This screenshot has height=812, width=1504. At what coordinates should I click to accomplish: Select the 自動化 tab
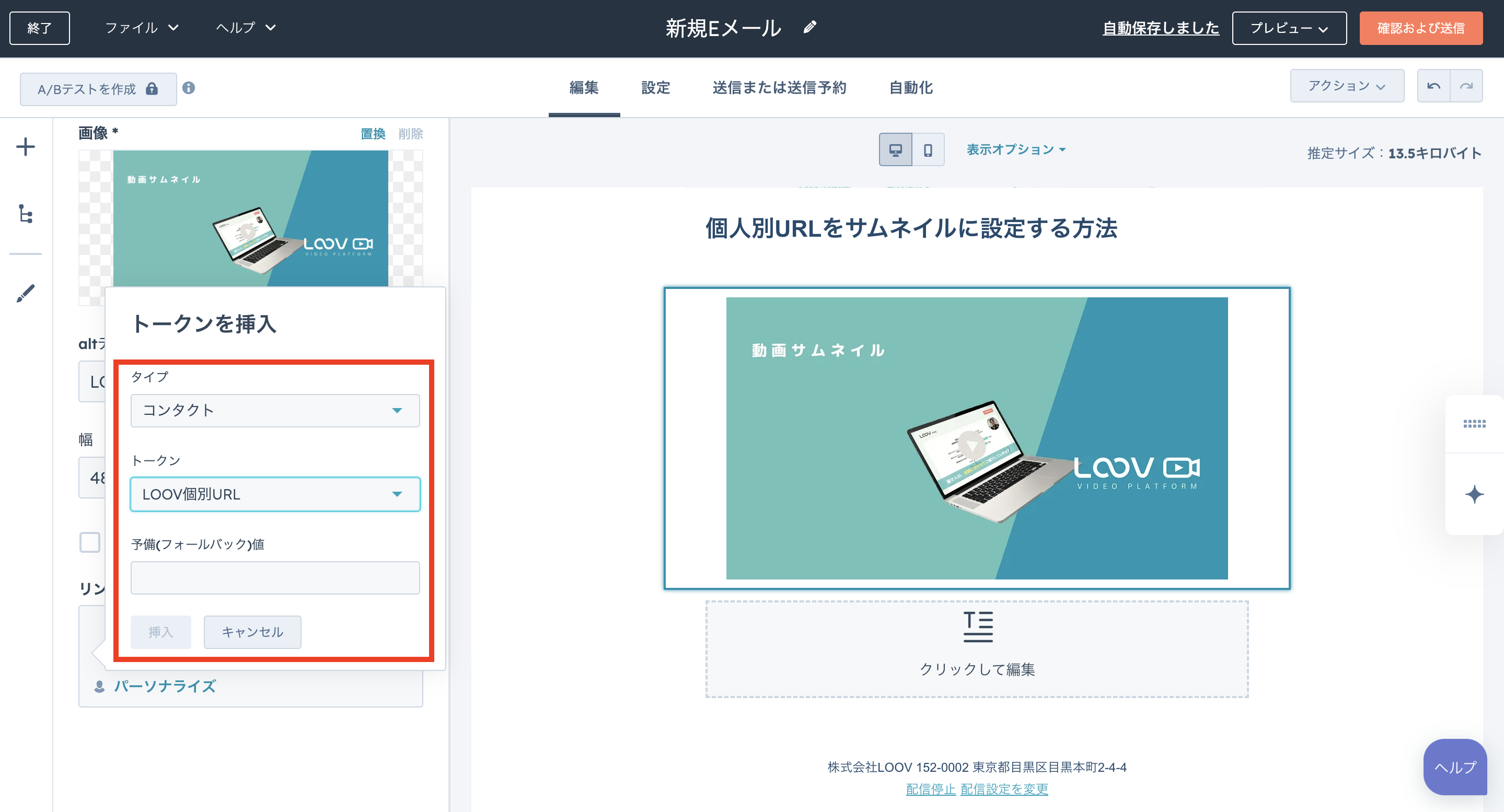click(911, 88)
